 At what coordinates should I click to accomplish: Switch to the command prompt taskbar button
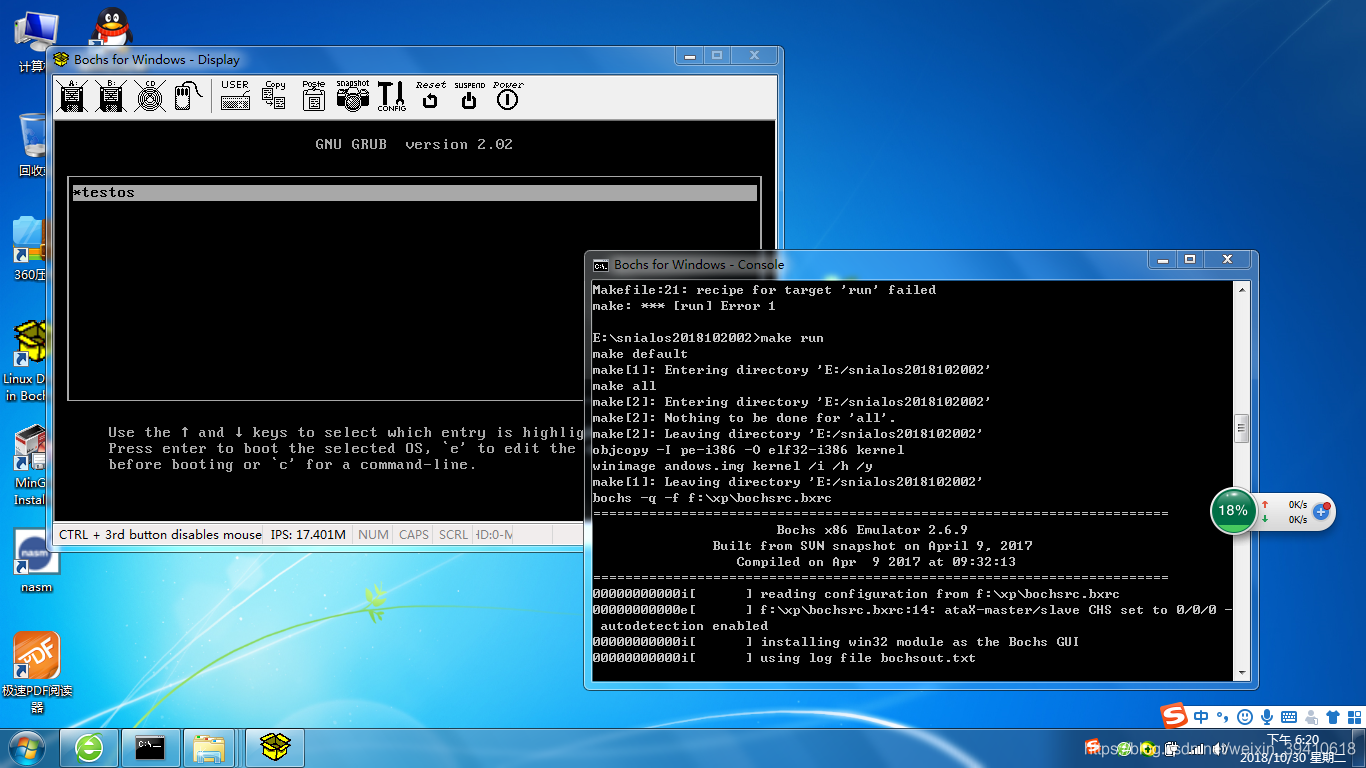pyautogui.click(x=151, y=747)
